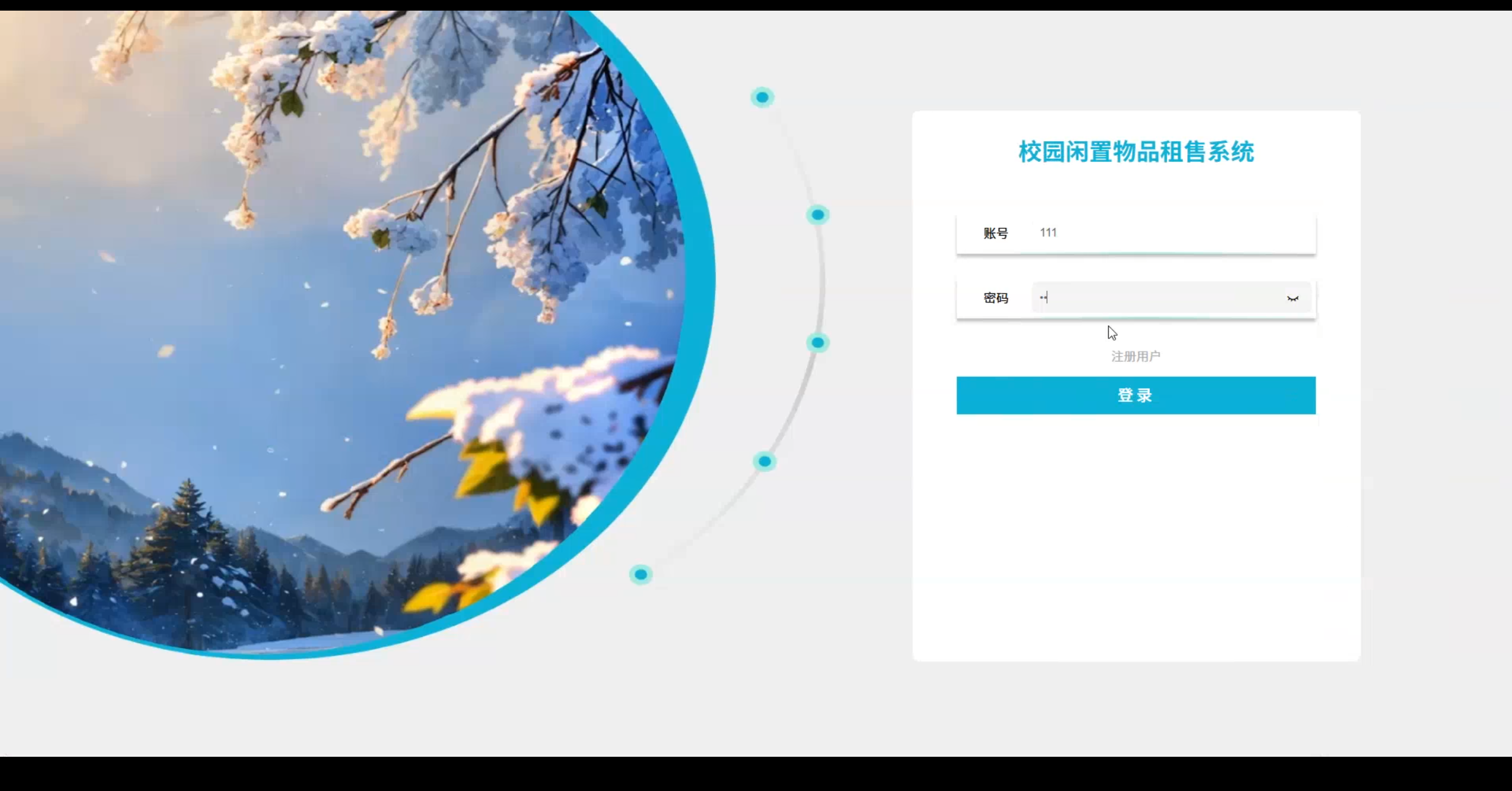
Task: Select the text 111 in account field
Action: [x=1048, y=233]
